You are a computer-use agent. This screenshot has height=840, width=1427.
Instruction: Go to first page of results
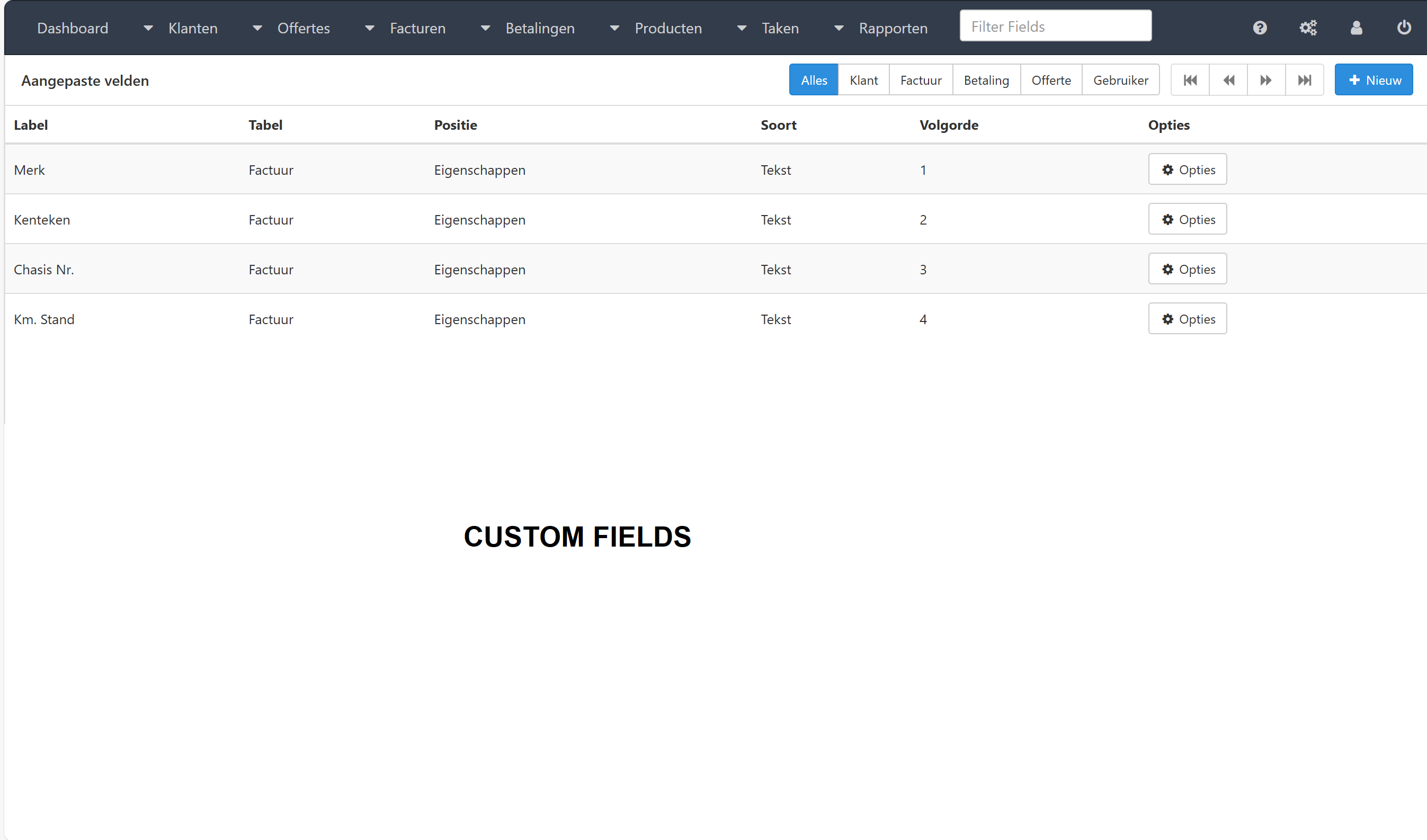(1190, 81)
